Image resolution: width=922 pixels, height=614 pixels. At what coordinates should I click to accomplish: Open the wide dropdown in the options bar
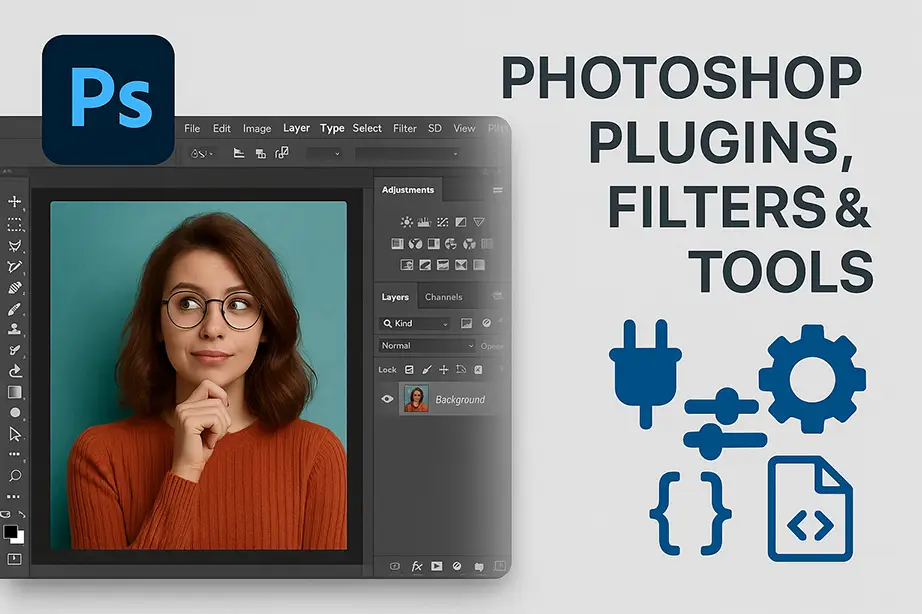[x=407, y=154]
